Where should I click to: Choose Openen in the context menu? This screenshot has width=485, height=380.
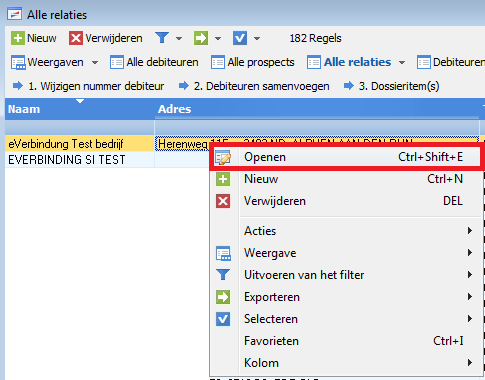click(x=346, y=157)
